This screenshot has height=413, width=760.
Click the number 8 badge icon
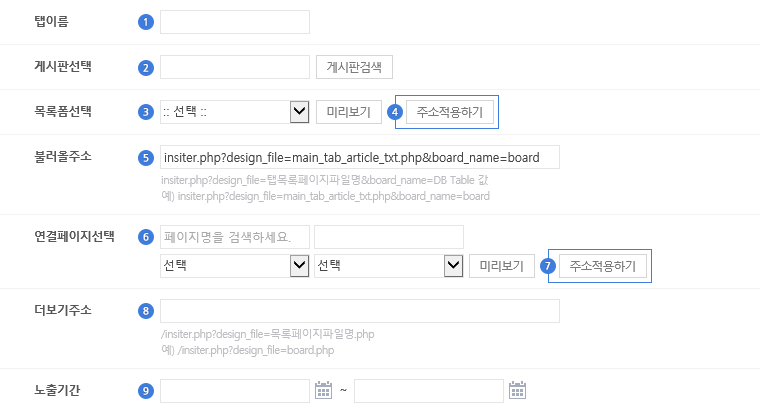[x=146, y=311]
